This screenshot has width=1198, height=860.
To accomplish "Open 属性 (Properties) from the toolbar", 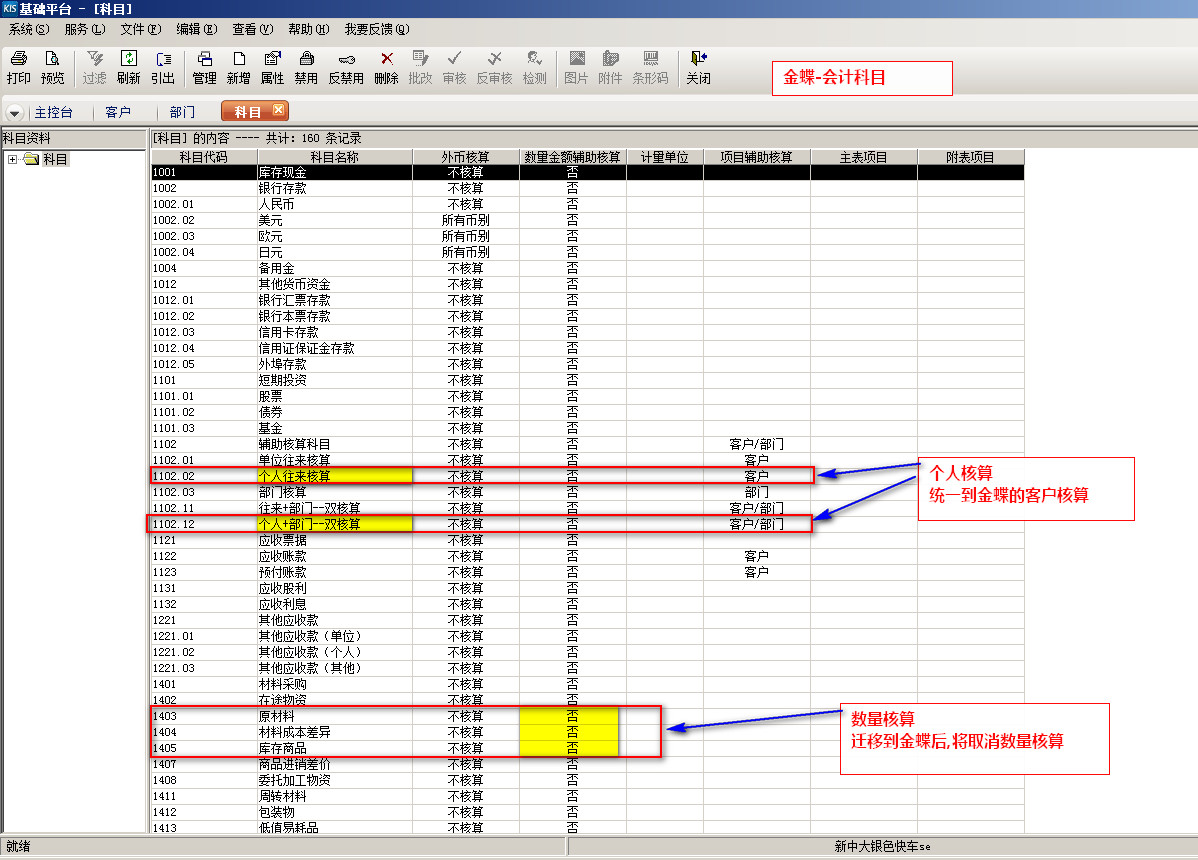I will [272, 67].
